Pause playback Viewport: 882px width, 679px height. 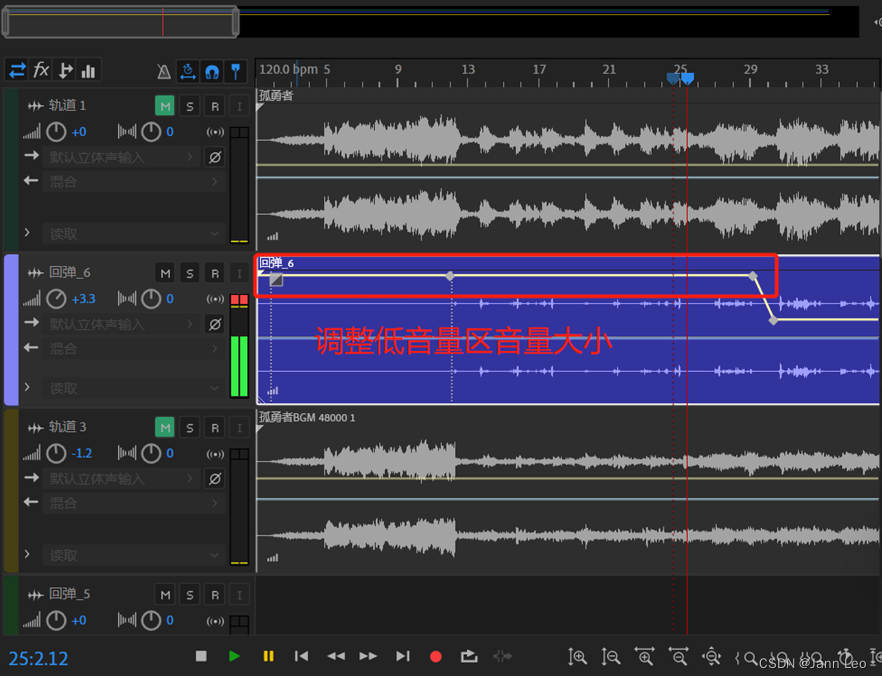(x=268, y=656)
